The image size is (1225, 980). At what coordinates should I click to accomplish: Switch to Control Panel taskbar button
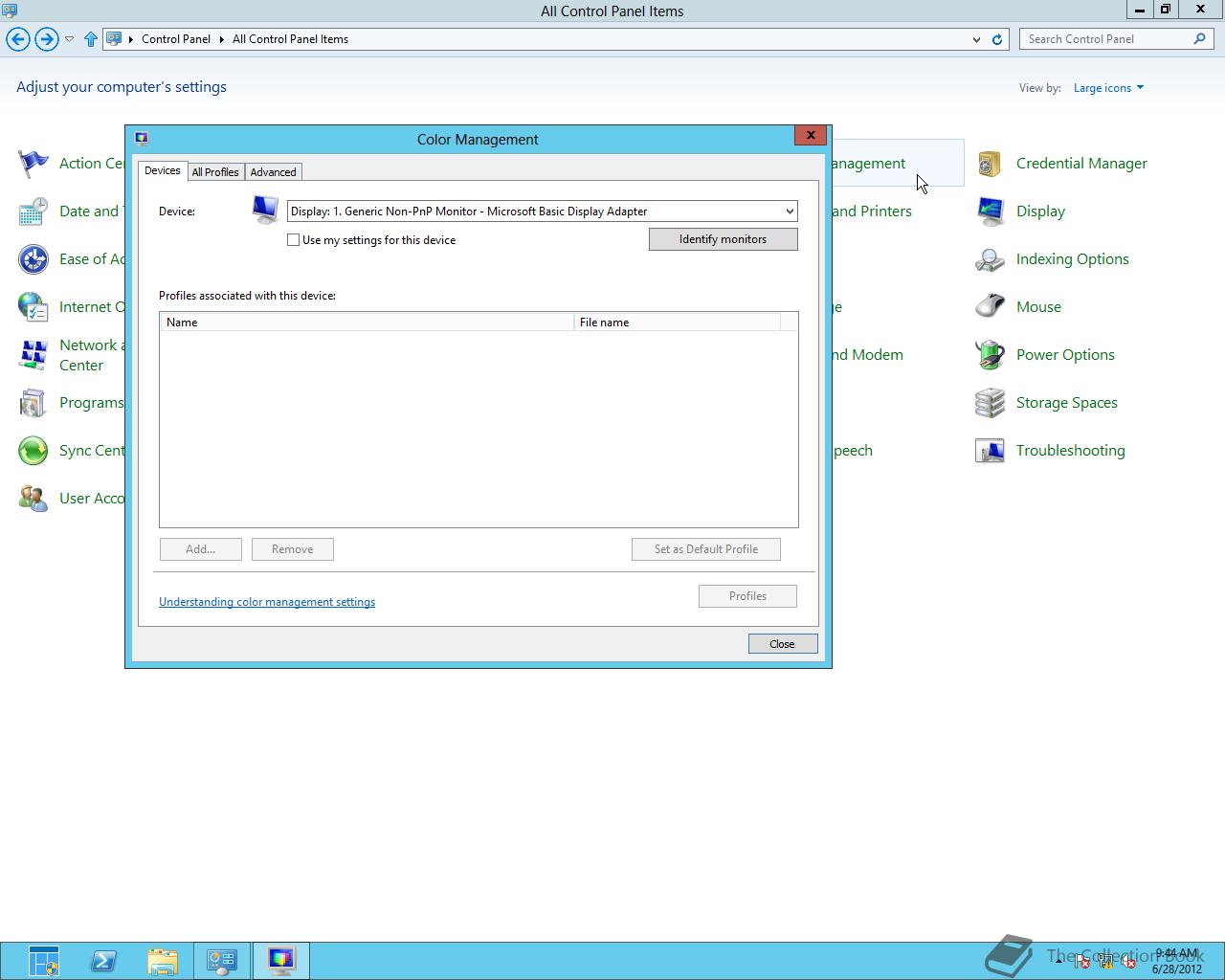222,961
